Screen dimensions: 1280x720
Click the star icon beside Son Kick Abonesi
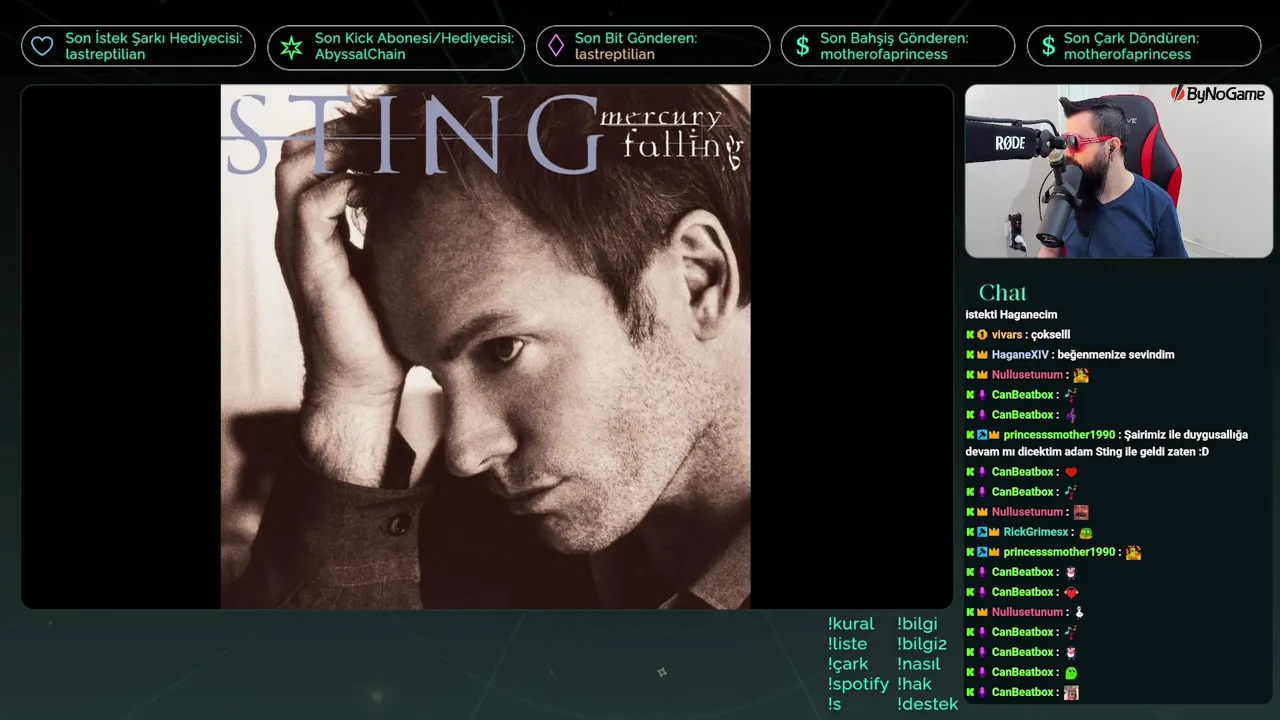click(291, 46)
